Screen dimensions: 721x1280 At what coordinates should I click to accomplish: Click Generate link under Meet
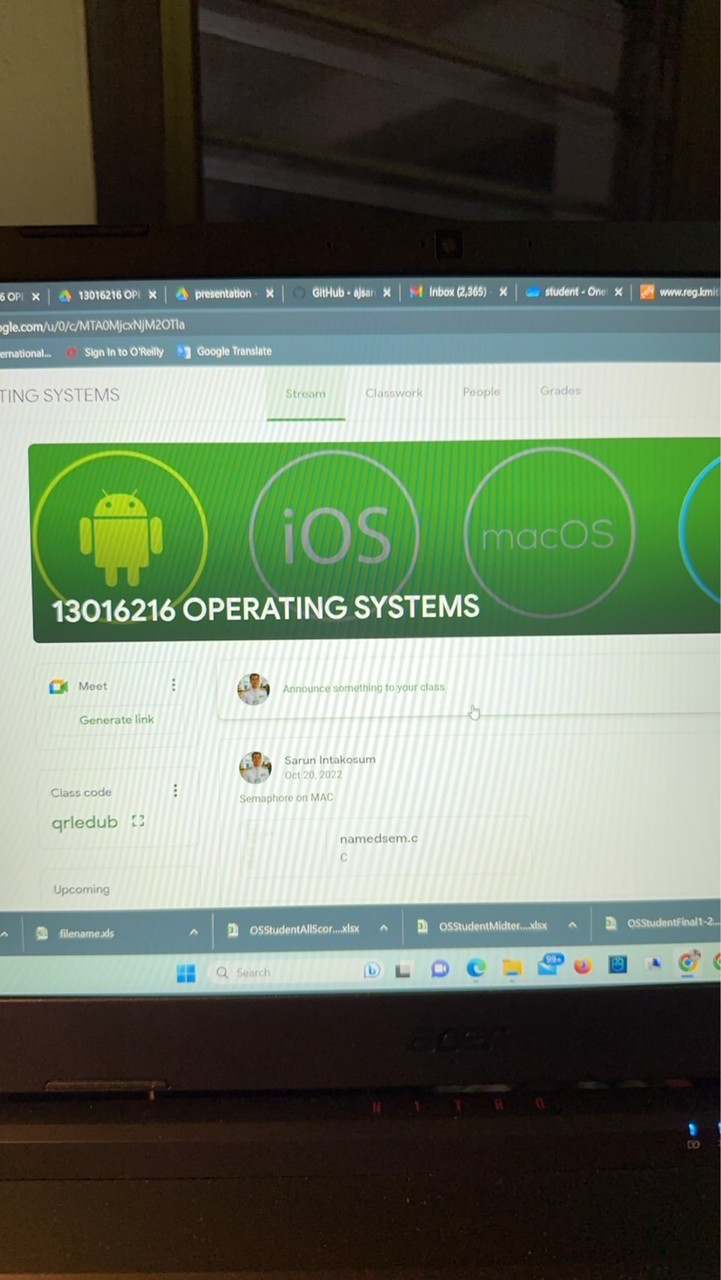coord(117,720)
